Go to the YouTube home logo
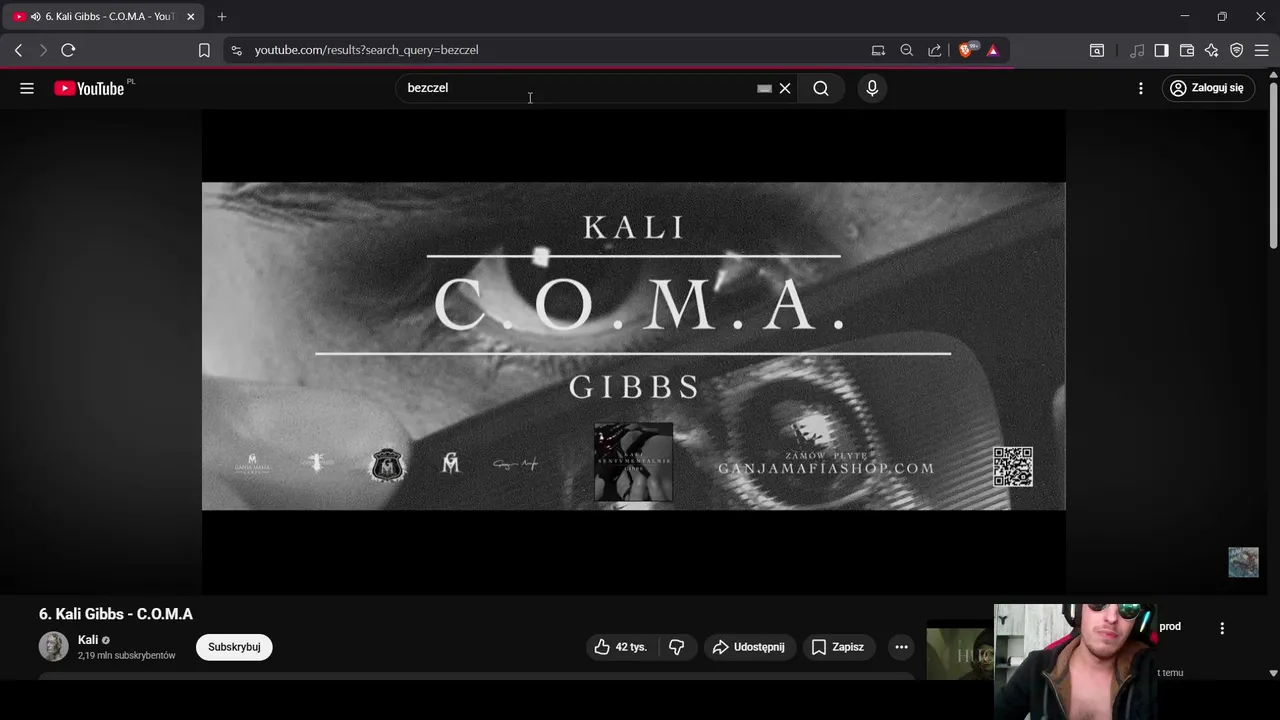Screen dimensions: 1280x720 tap(89, 88)
